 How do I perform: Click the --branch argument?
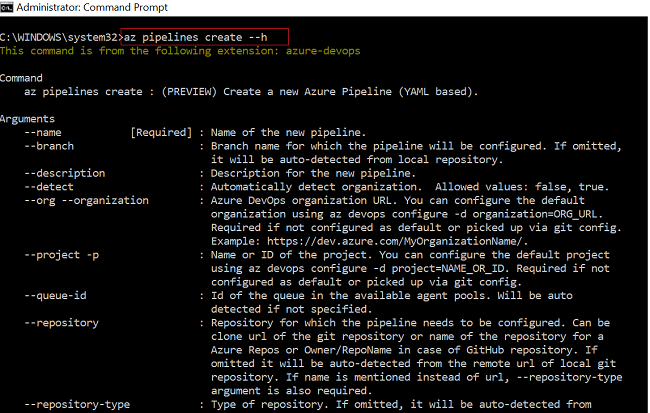click(x=49, y=146)
